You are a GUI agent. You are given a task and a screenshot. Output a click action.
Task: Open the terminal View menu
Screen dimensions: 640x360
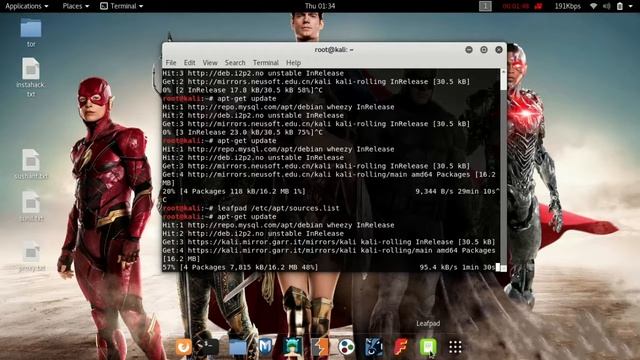coord(210,62)
